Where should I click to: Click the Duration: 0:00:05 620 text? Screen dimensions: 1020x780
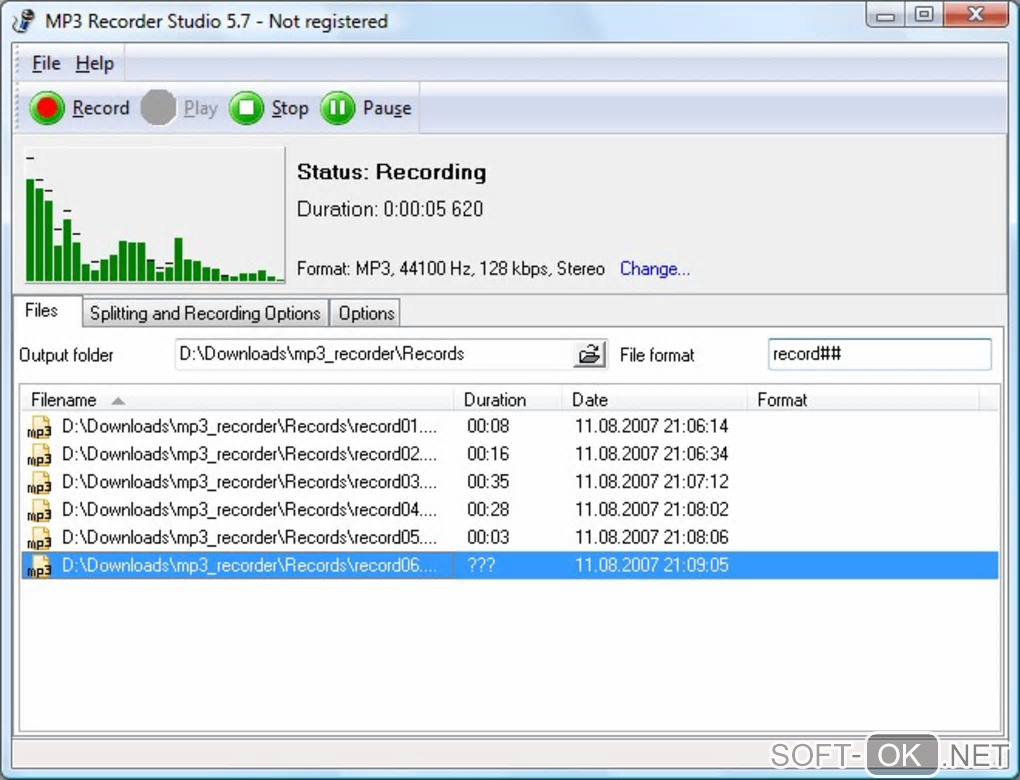coord(390,209)
